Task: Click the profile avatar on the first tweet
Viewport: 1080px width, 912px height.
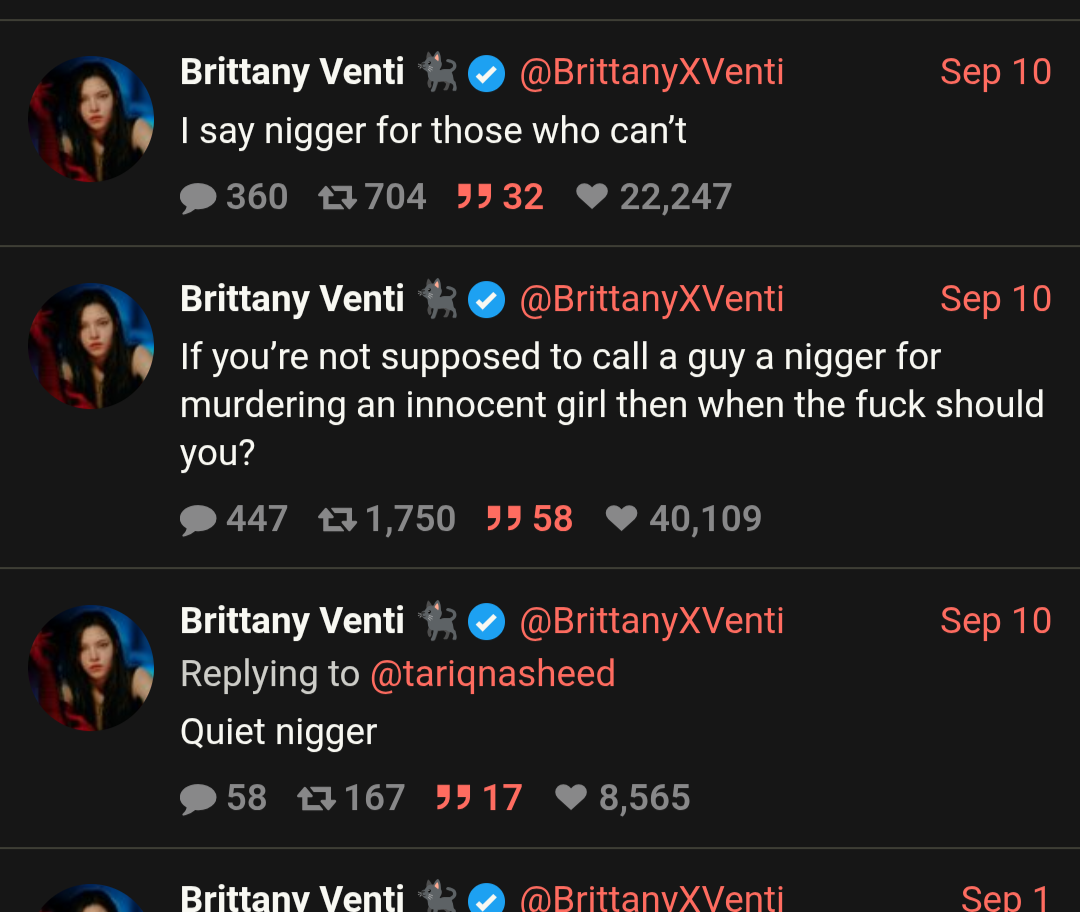Action: (91, 119)
